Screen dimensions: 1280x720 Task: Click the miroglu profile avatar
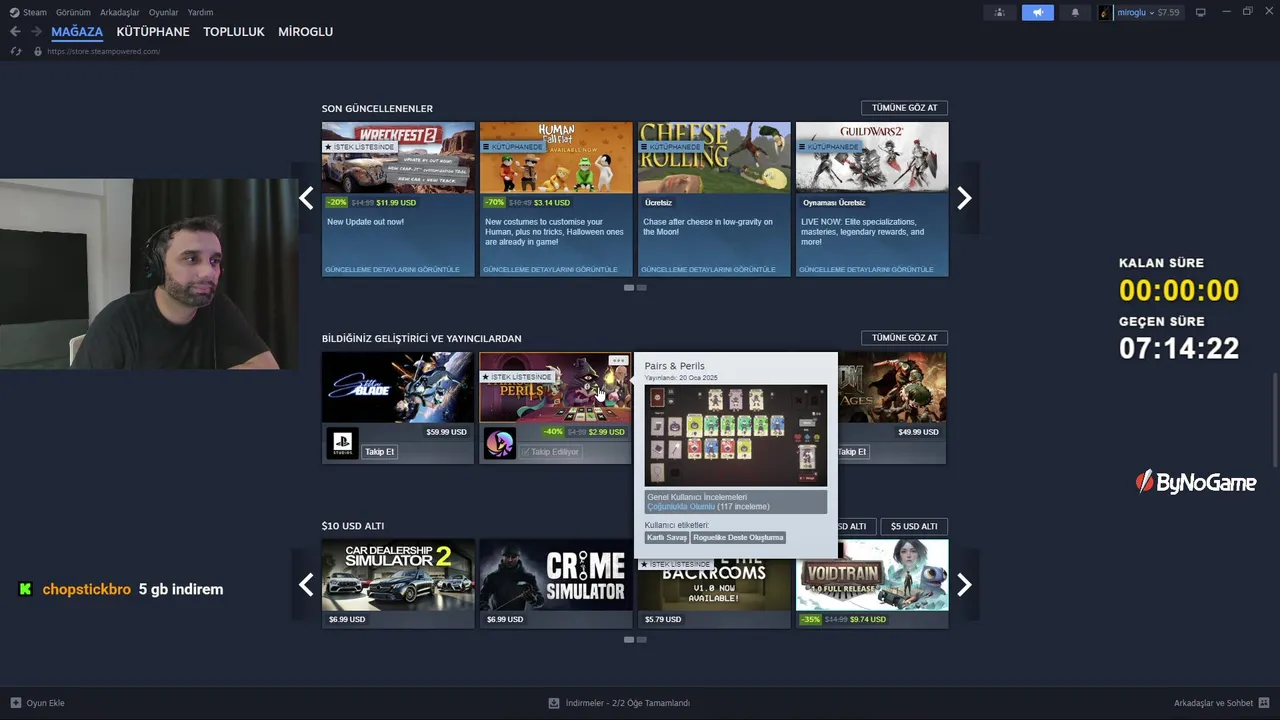pos(1105,13)
